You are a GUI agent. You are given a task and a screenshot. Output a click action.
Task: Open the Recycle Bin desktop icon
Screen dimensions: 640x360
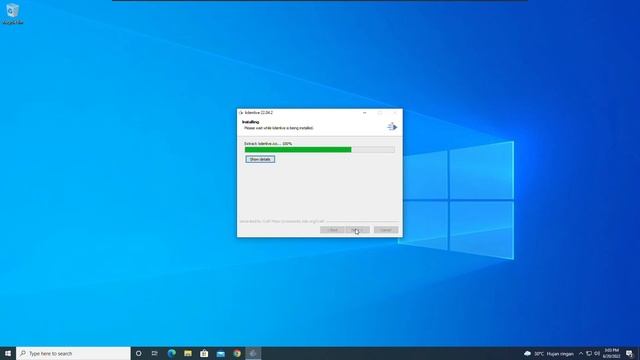(13, 13)
